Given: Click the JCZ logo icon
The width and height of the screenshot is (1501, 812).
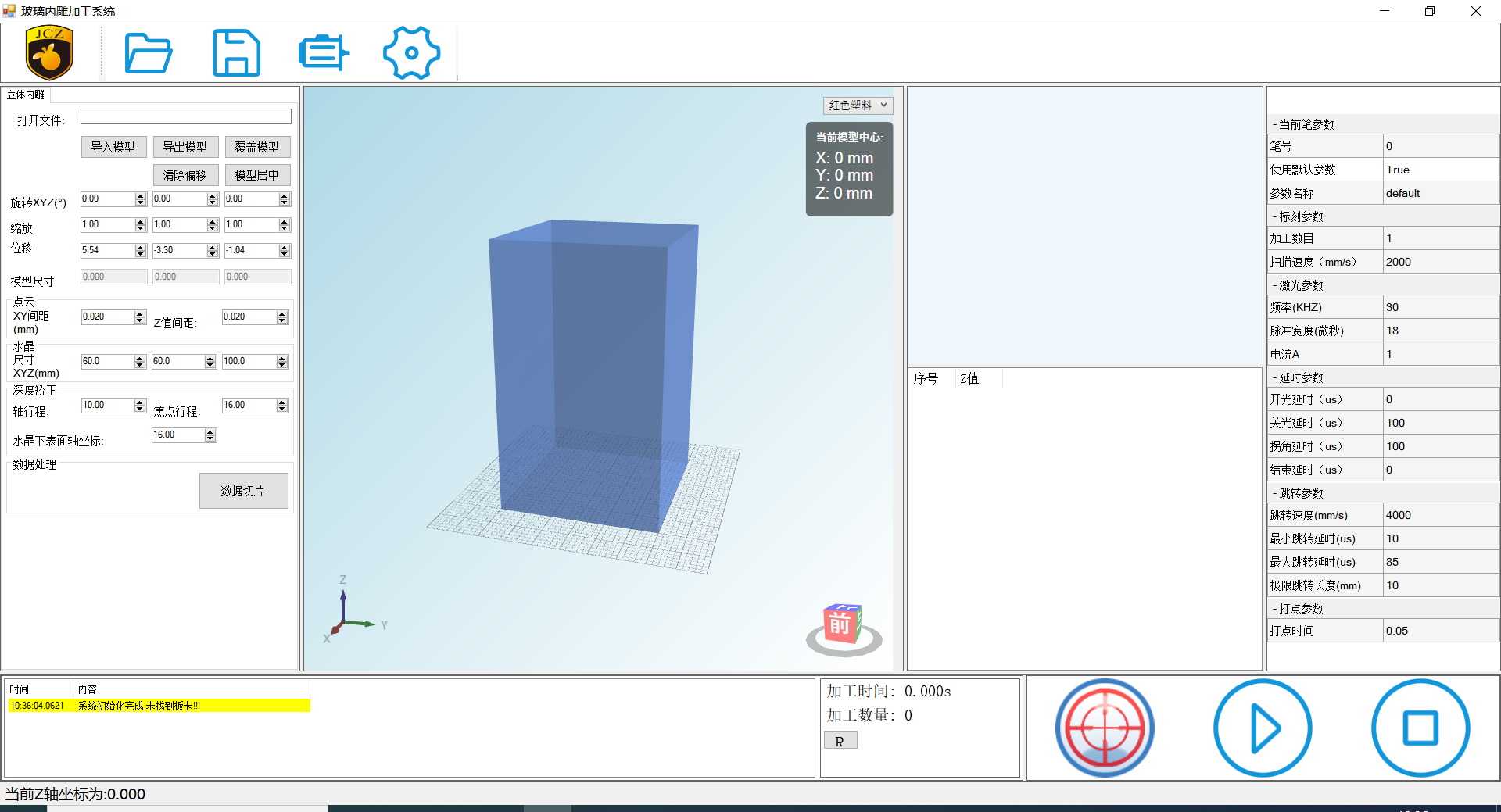Looking at the screenshot, I should (x=49, y=53).
